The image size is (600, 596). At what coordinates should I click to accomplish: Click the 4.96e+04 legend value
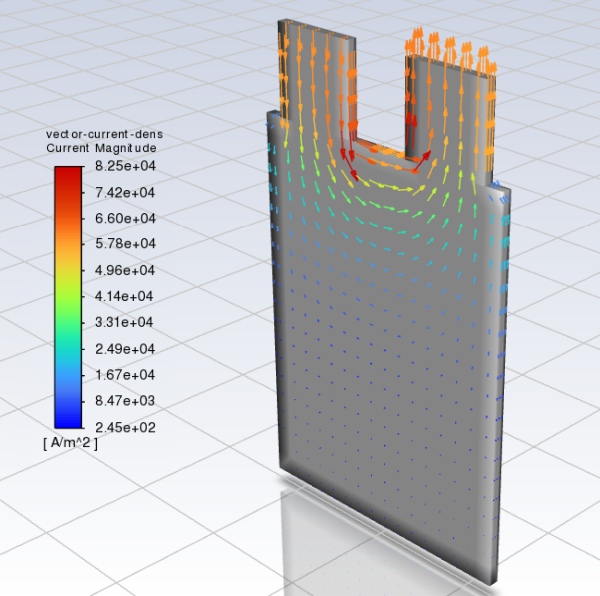(125, 270)
